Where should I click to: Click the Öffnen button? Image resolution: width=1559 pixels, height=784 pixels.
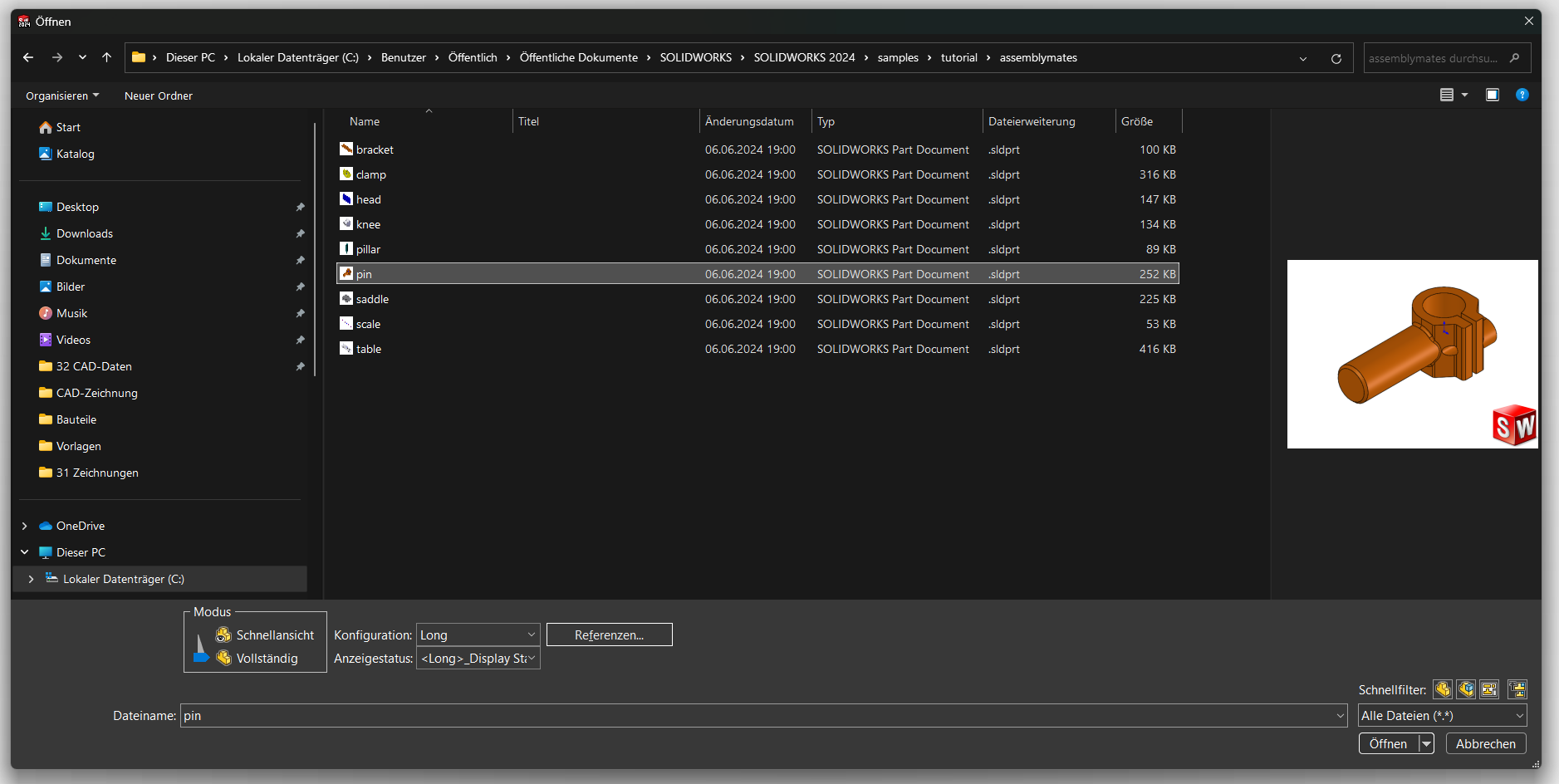click(x=1389, y=743)
